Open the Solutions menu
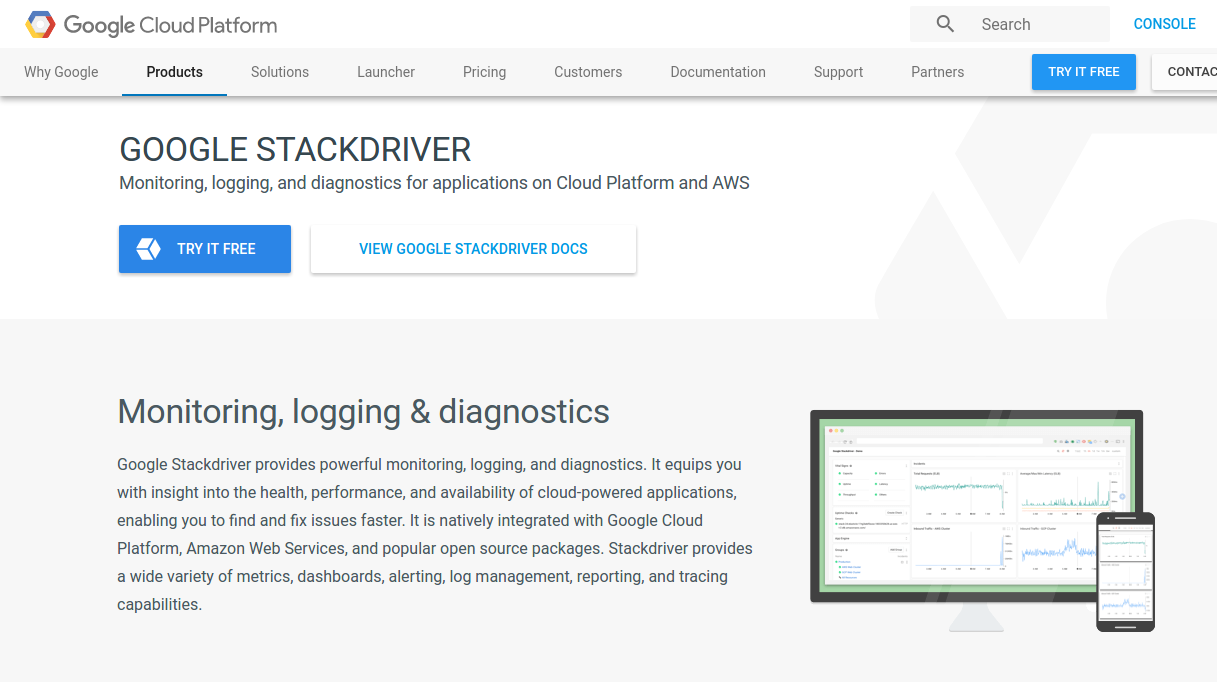 click(280, 72)
